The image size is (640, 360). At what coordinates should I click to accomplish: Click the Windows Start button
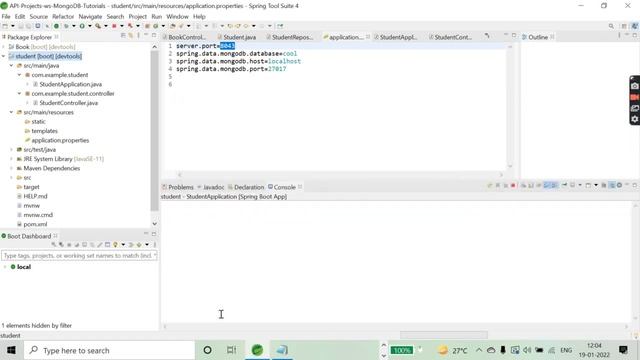(x=11, y=350)
